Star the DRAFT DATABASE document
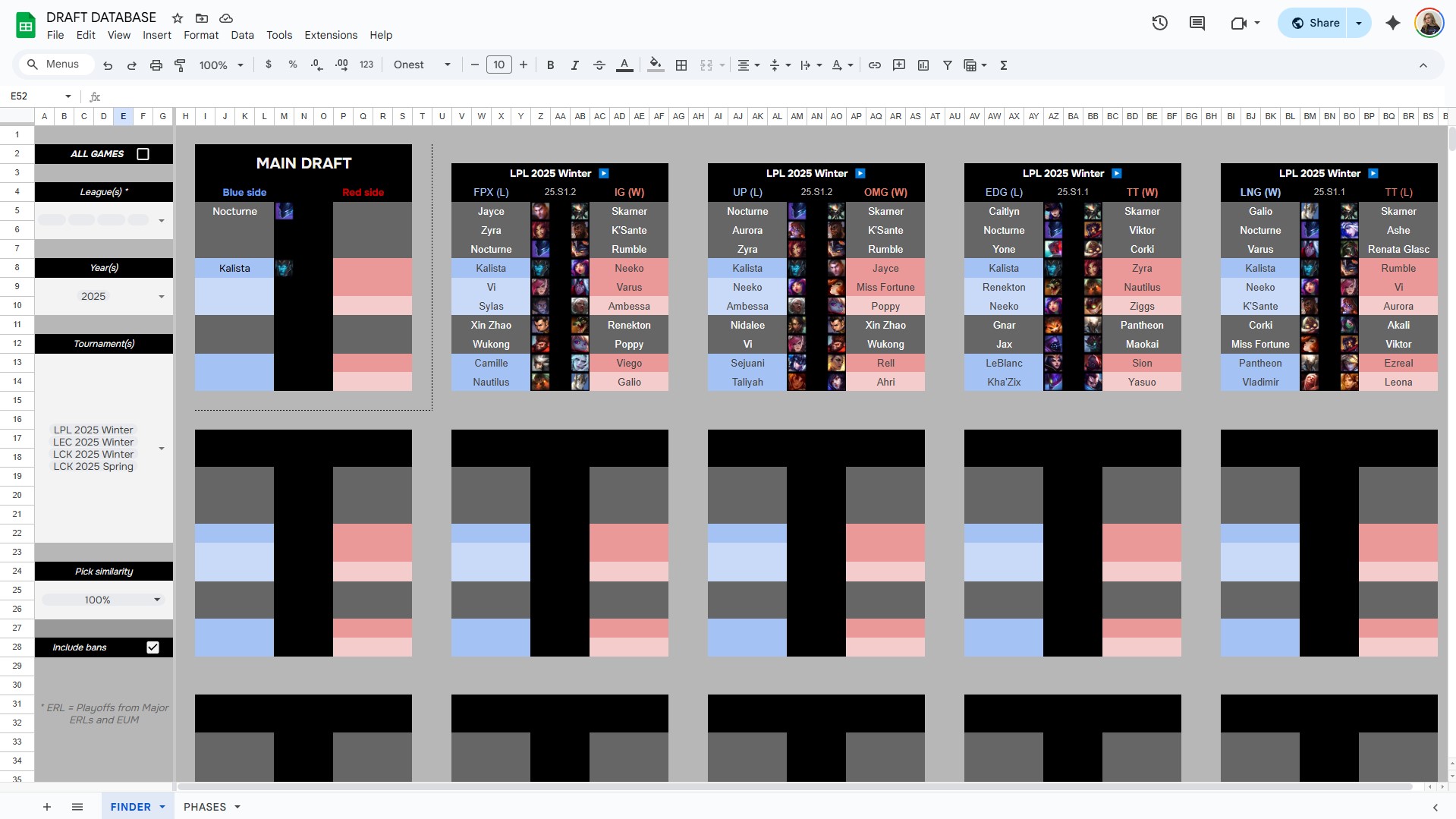1456x819 pixels. point(178,17)
